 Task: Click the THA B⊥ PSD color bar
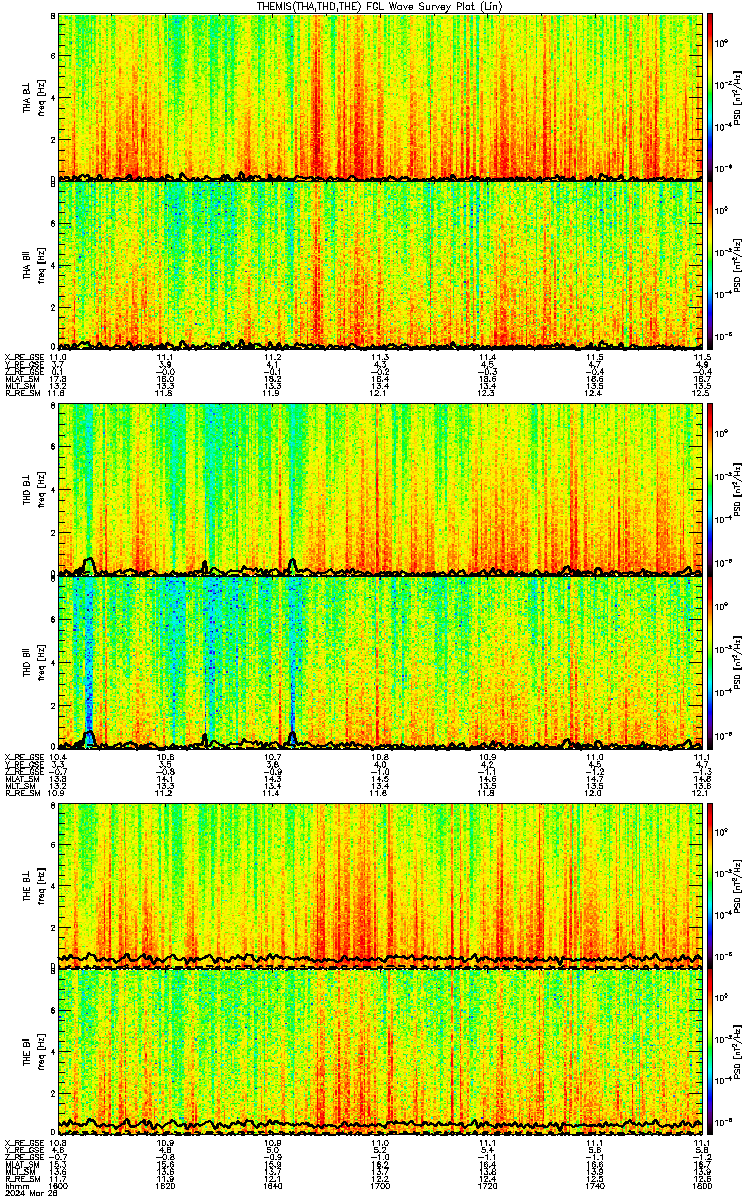(x=710, y=97)
